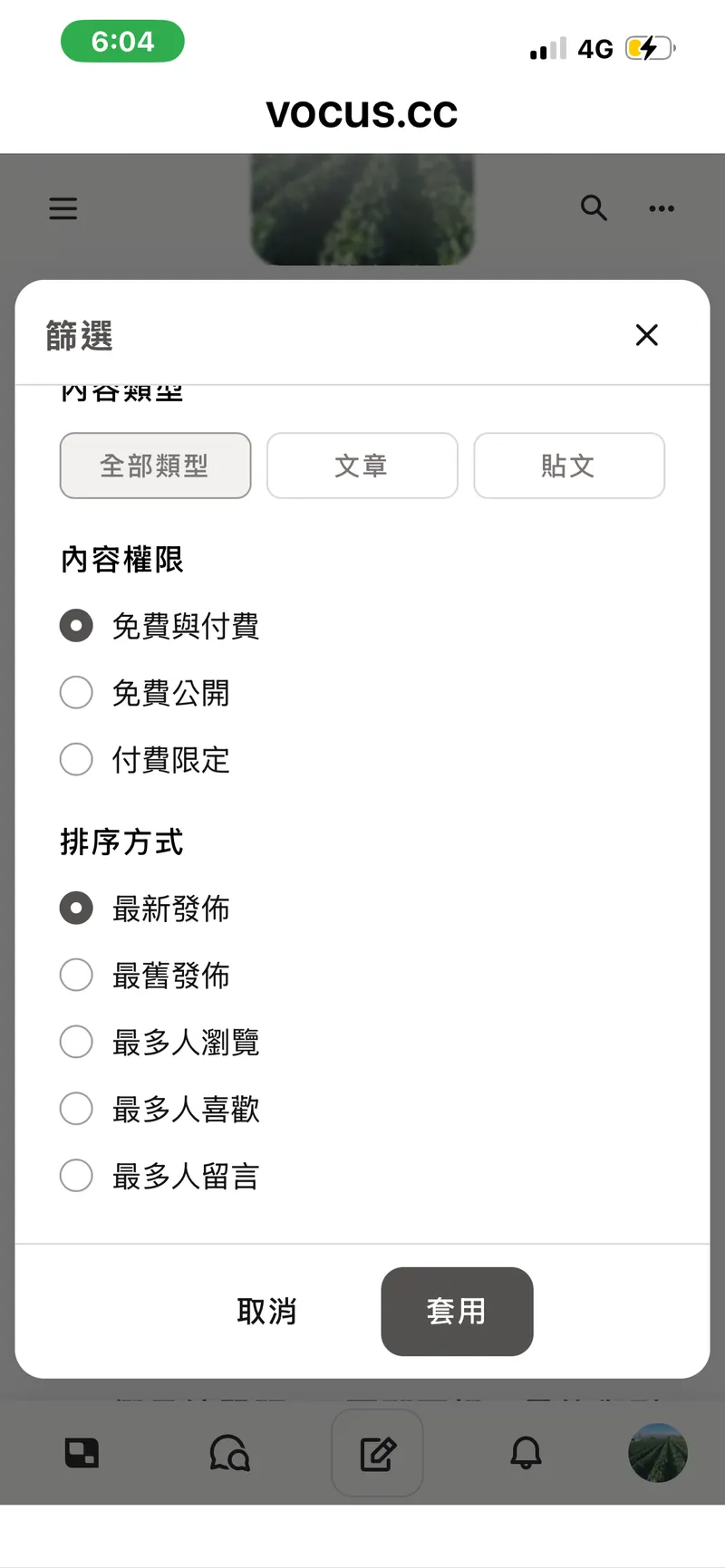Sort by 最舊發佈
The image size is (725, 1568).
coord(76,976)
